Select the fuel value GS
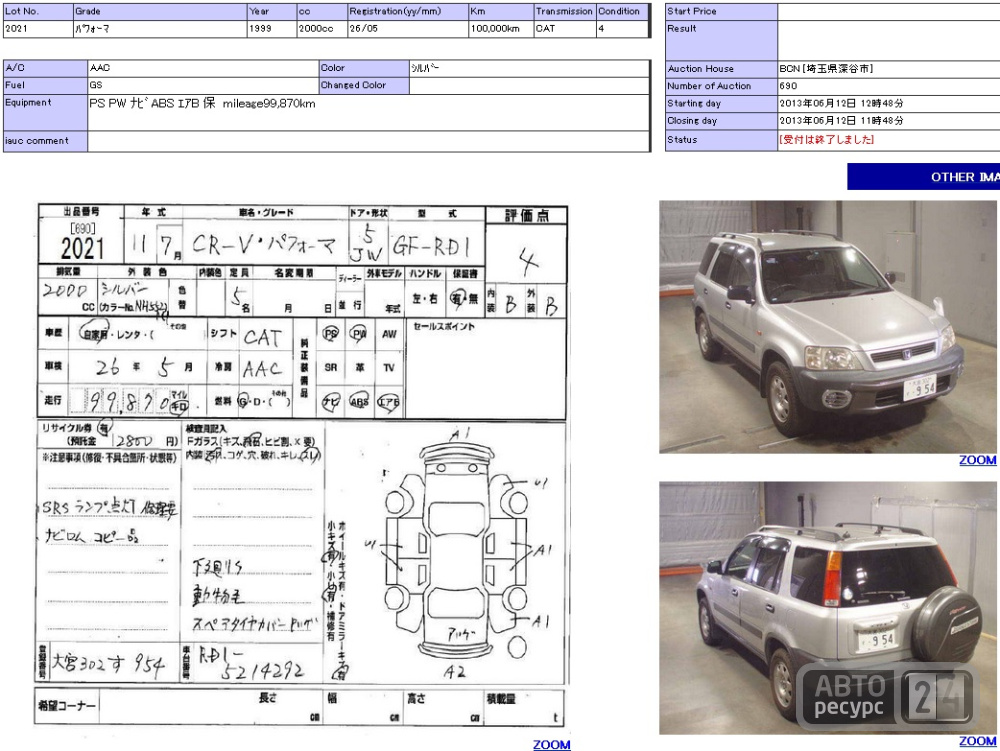The height and width of the screenshot is (751, 1000). click(x=203, y=85)
